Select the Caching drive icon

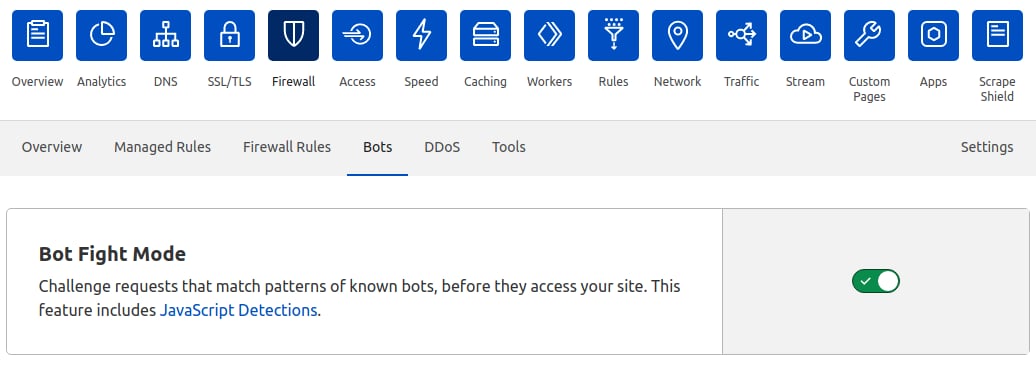(486, 36)
